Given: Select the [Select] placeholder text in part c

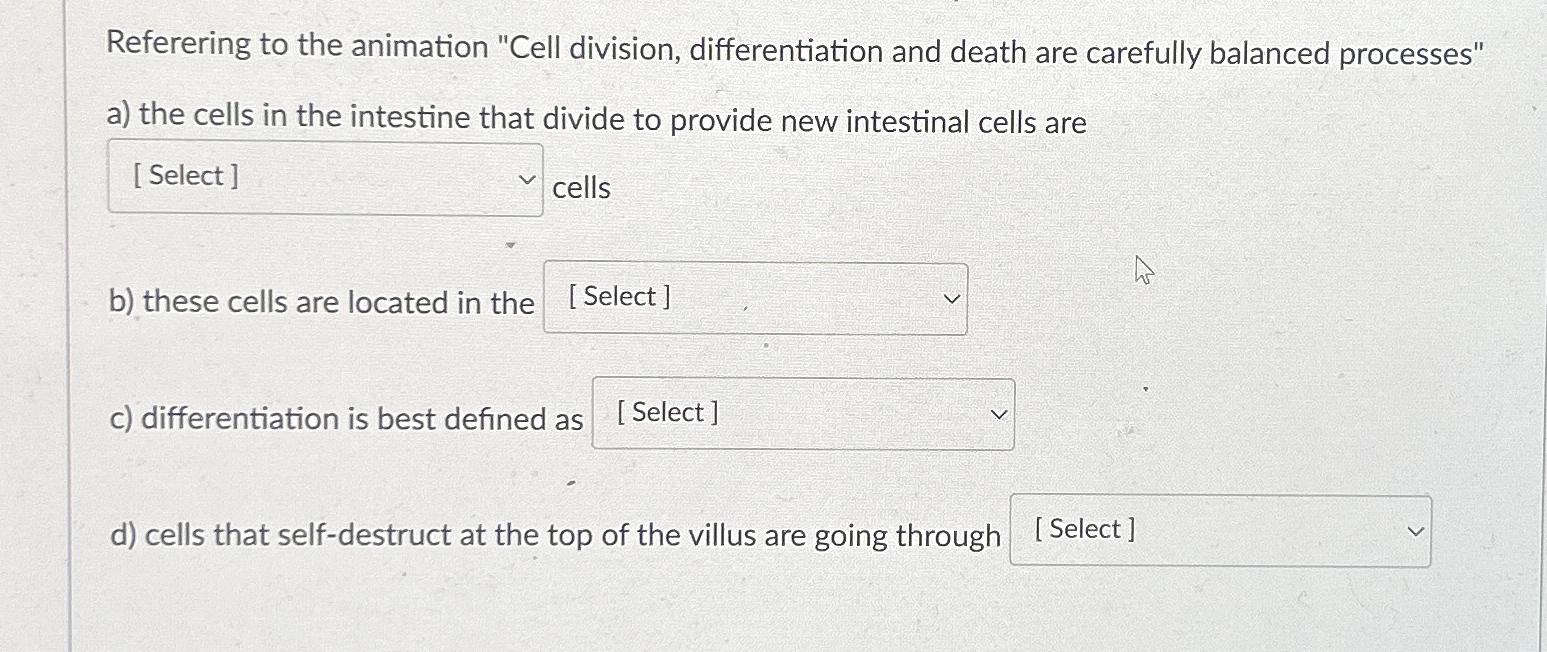Looking at the screenshot, I should click(x=666, y=411).
